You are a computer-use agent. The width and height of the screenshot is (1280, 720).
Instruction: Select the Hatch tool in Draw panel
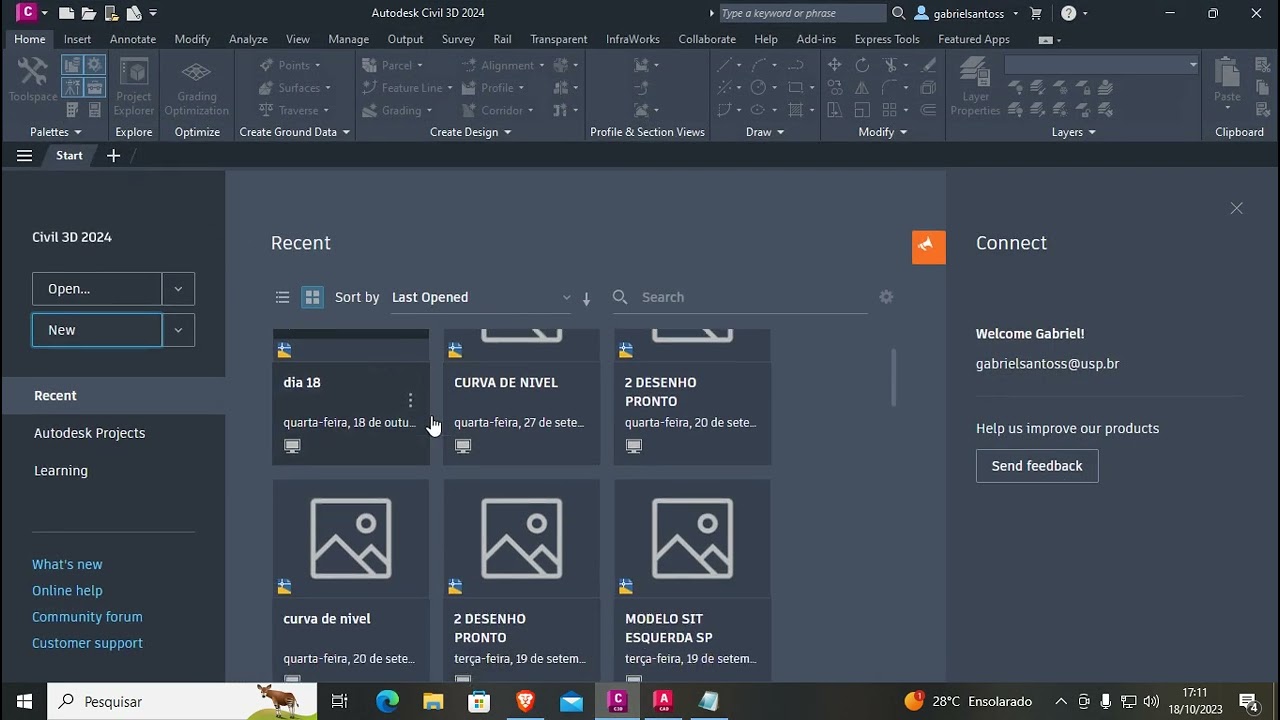click(x=796, y=110)
